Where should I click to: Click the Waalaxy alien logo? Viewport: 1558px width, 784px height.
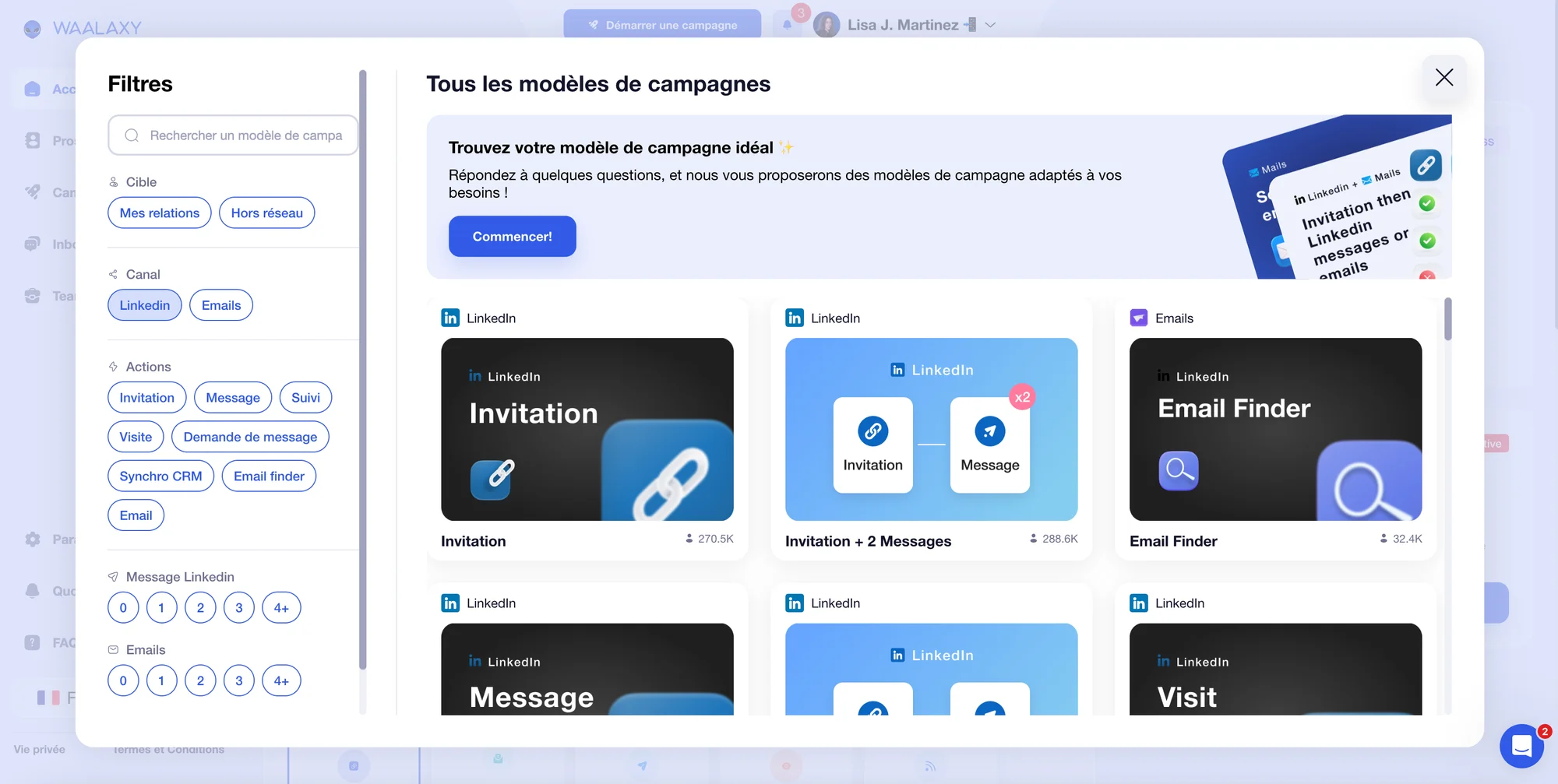[32, 29]
